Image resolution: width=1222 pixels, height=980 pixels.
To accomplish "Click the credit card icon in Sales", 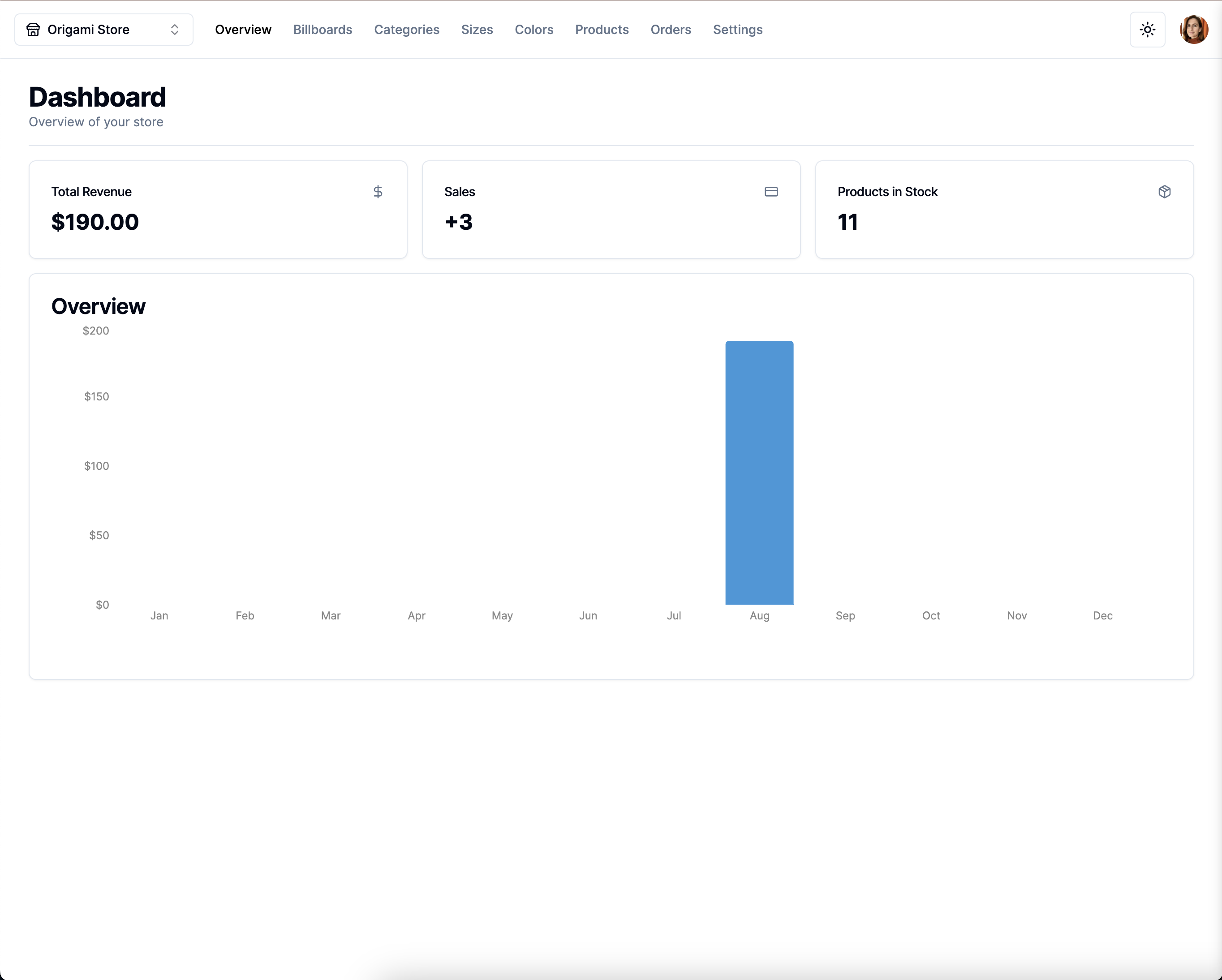I will [771, 192].
